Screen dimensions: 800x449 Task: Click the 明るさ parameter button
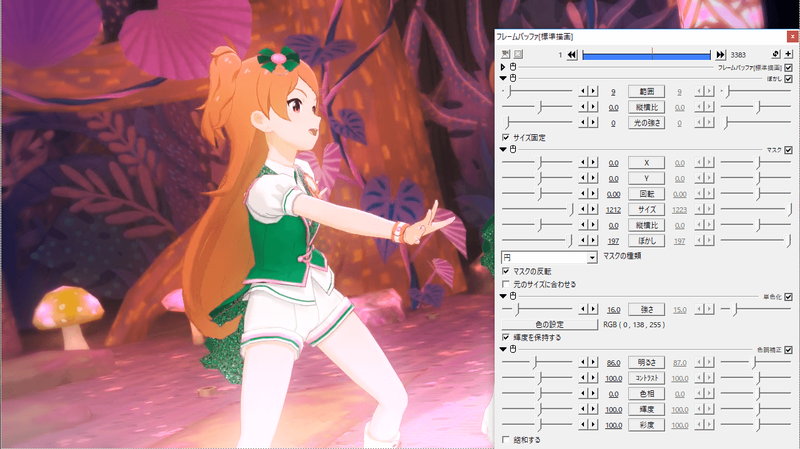point(646,362)
